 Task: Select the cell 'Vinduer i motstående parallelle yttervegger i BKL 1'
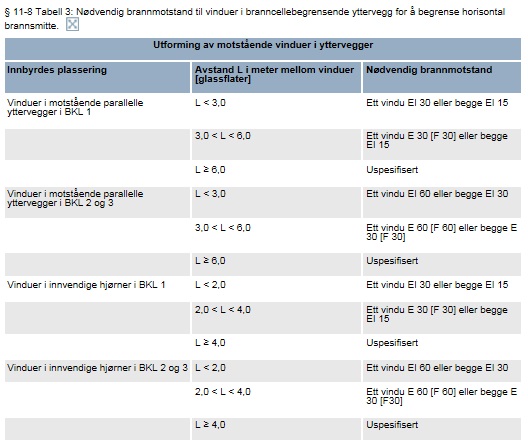[75, 107]
